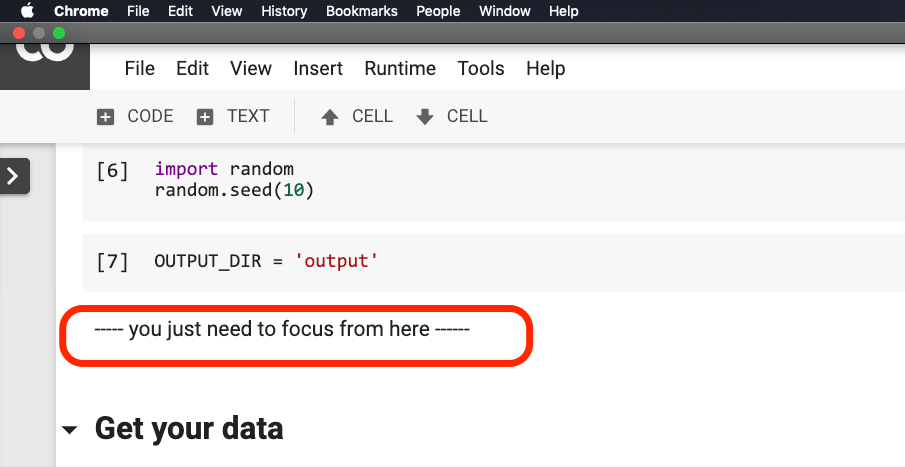Select the cell number [6] run area
The height and width of the screenshot is (467, 905).
click(x=112, y=171)
